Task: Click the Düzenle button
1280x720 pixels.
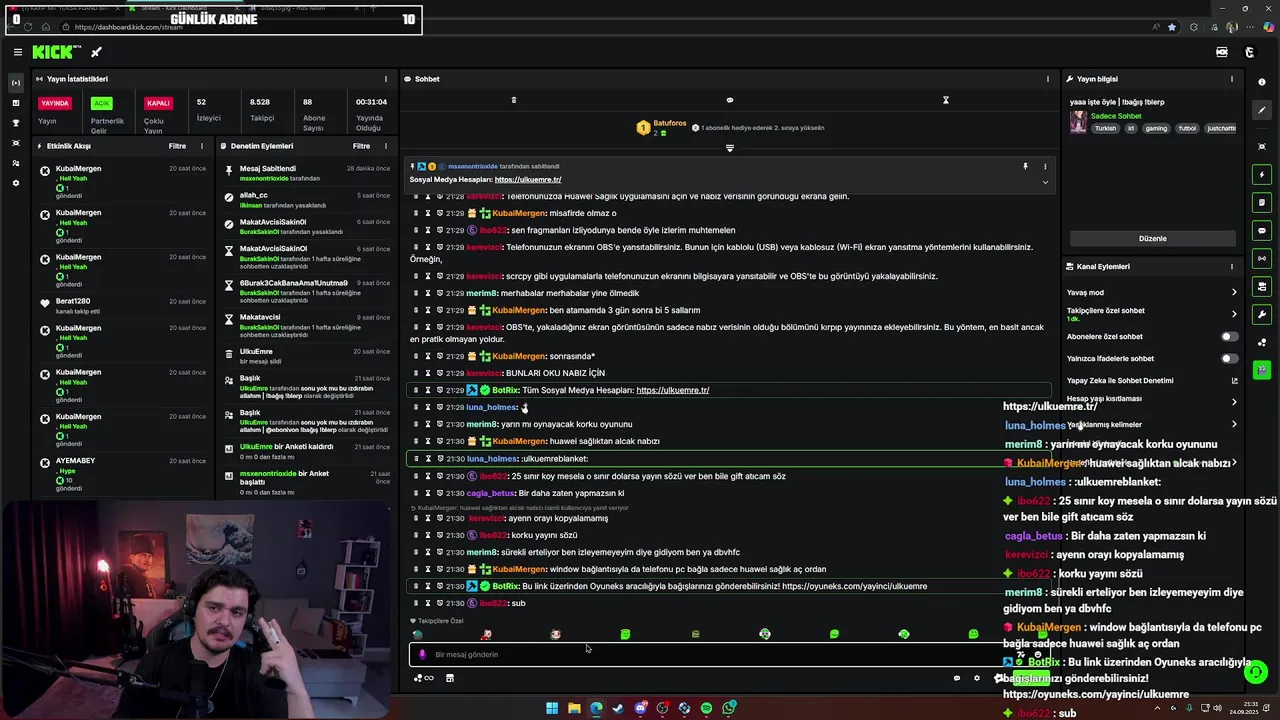Action: coord(1152,239)
